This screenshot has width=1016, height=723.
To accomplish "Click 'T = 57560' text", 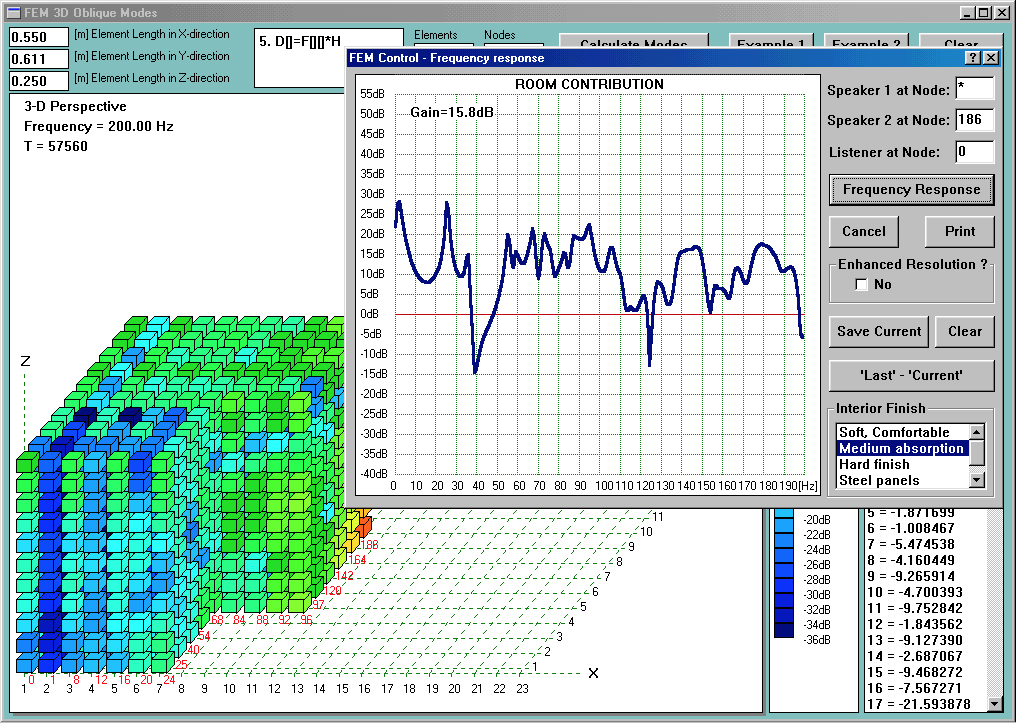I will pyautogui.click(x=56, y=146).
